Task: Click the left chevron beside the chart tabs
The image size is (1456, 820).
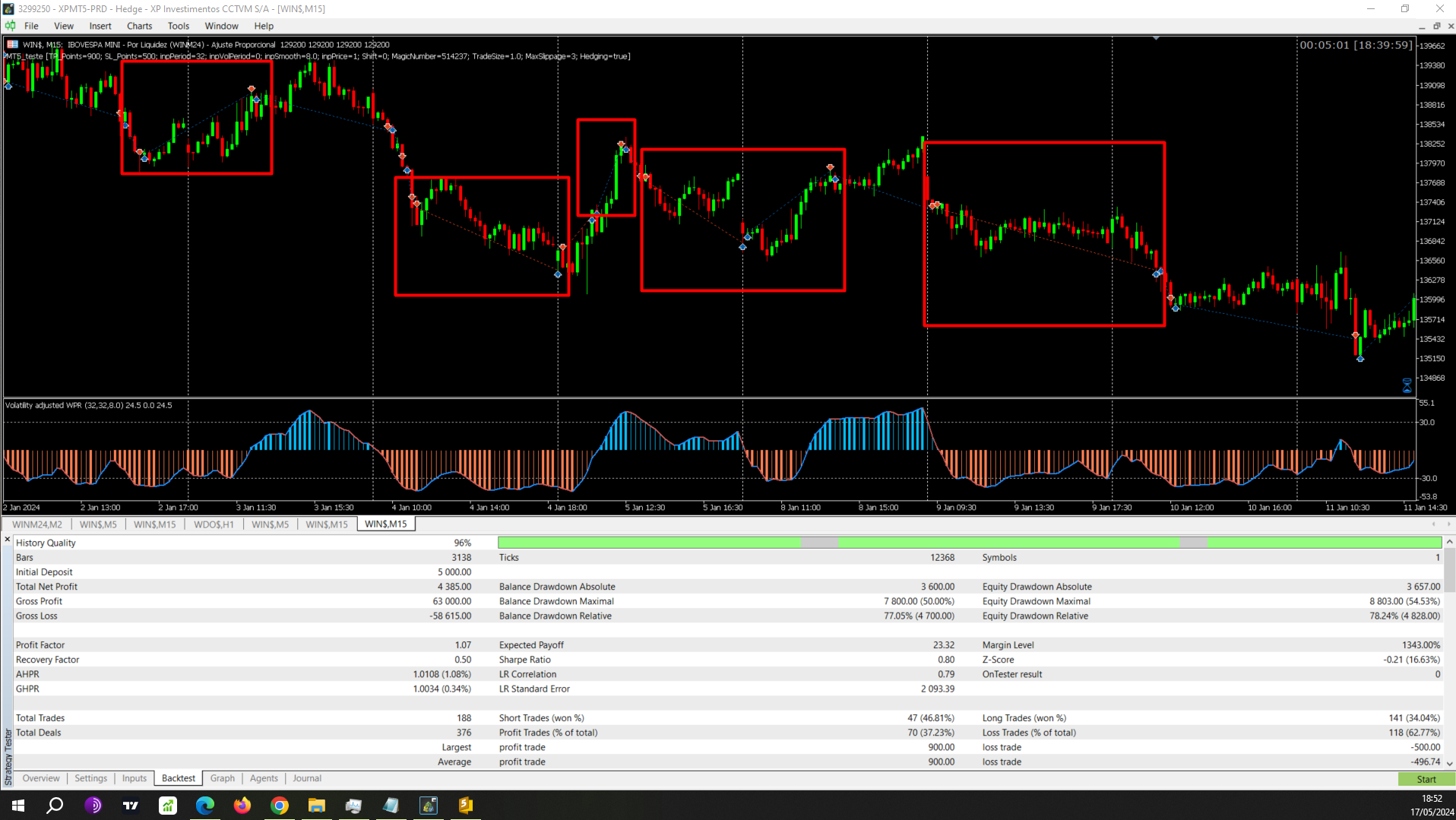Action: 1434,524
